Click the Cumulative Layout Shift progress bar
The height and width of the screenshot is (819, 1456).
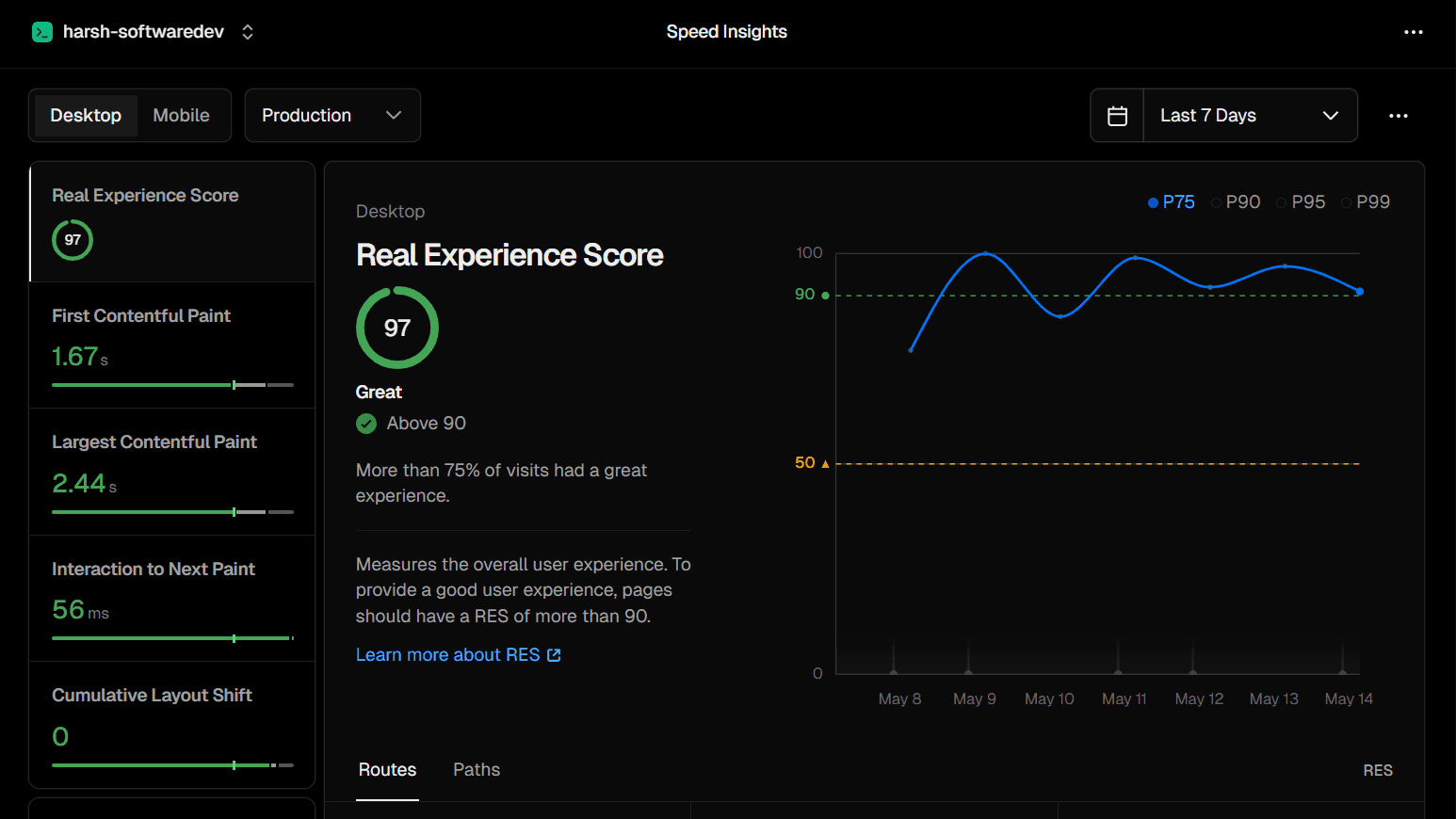pos(172,765)
